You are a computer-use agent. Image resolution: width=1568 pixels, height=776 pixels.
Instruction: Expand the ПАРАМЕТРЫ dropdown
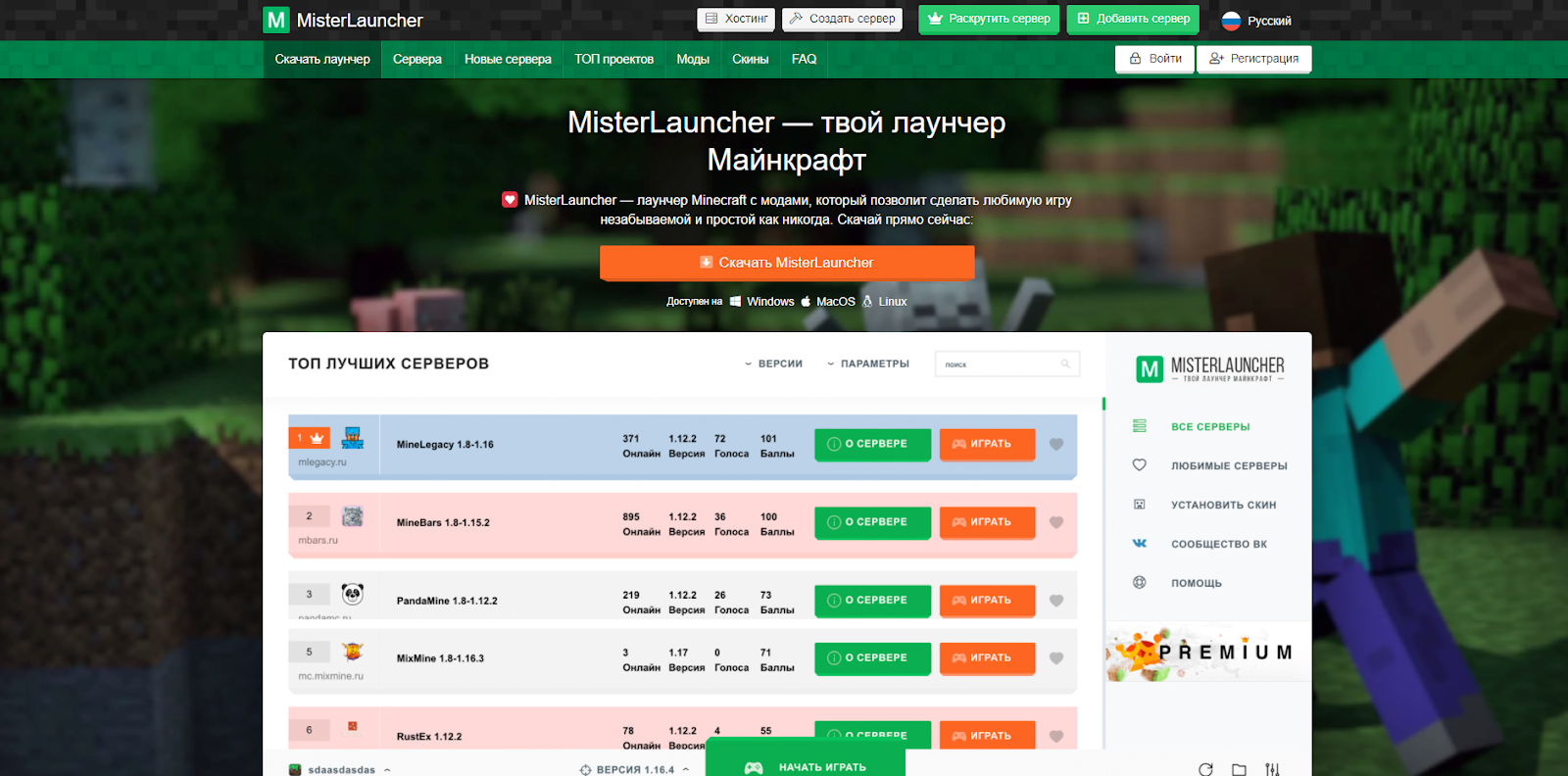(x=867, y=364)
